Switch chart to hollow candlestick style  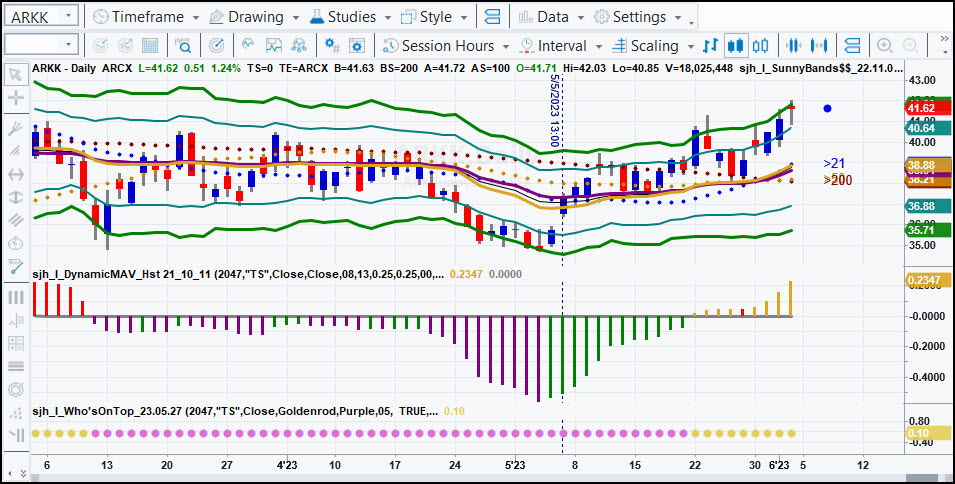(x=760, y=46)
